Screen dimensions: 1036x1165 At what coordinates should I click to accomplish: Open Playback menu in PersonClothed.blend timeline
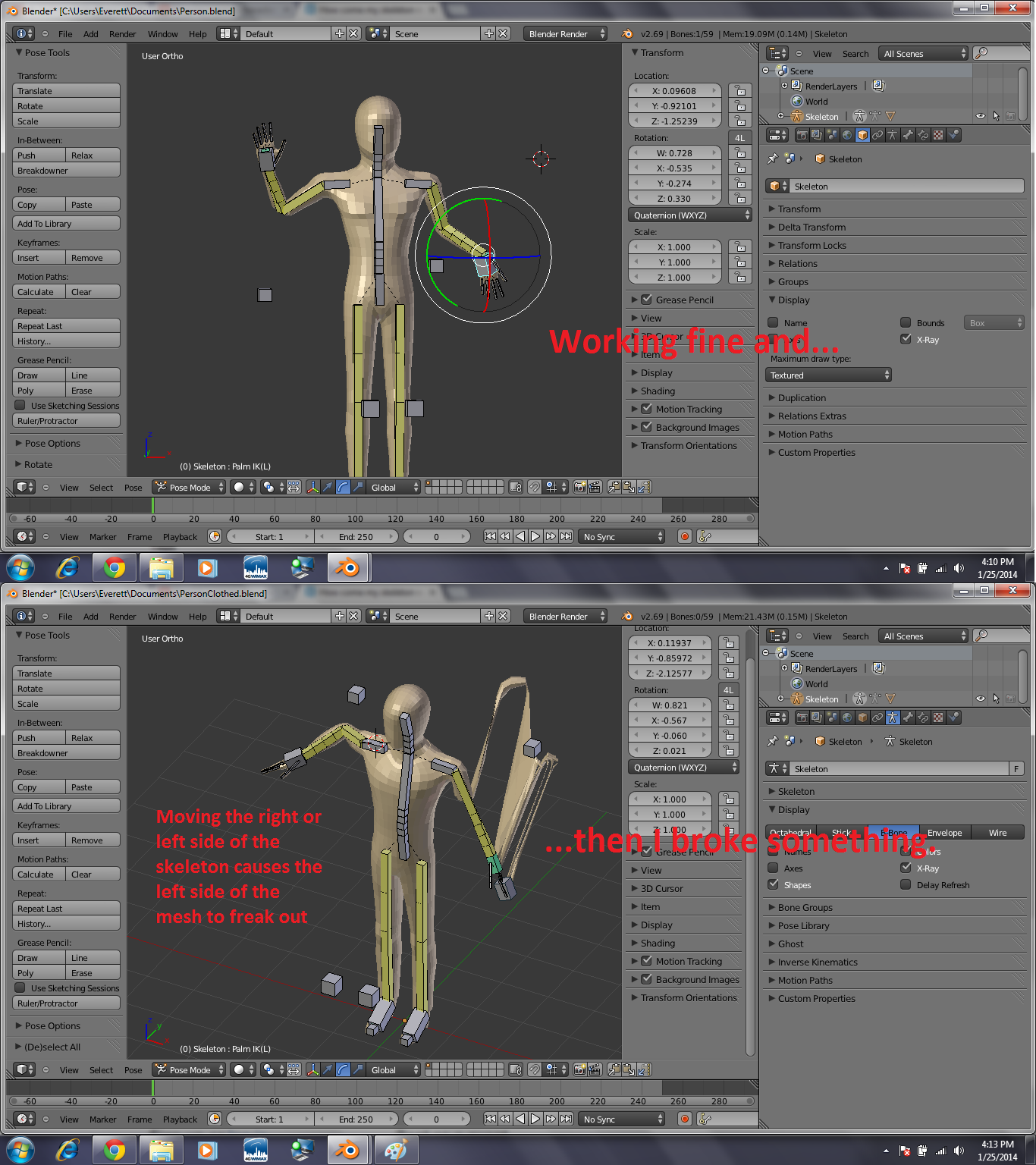click(x=180, y=1119)
